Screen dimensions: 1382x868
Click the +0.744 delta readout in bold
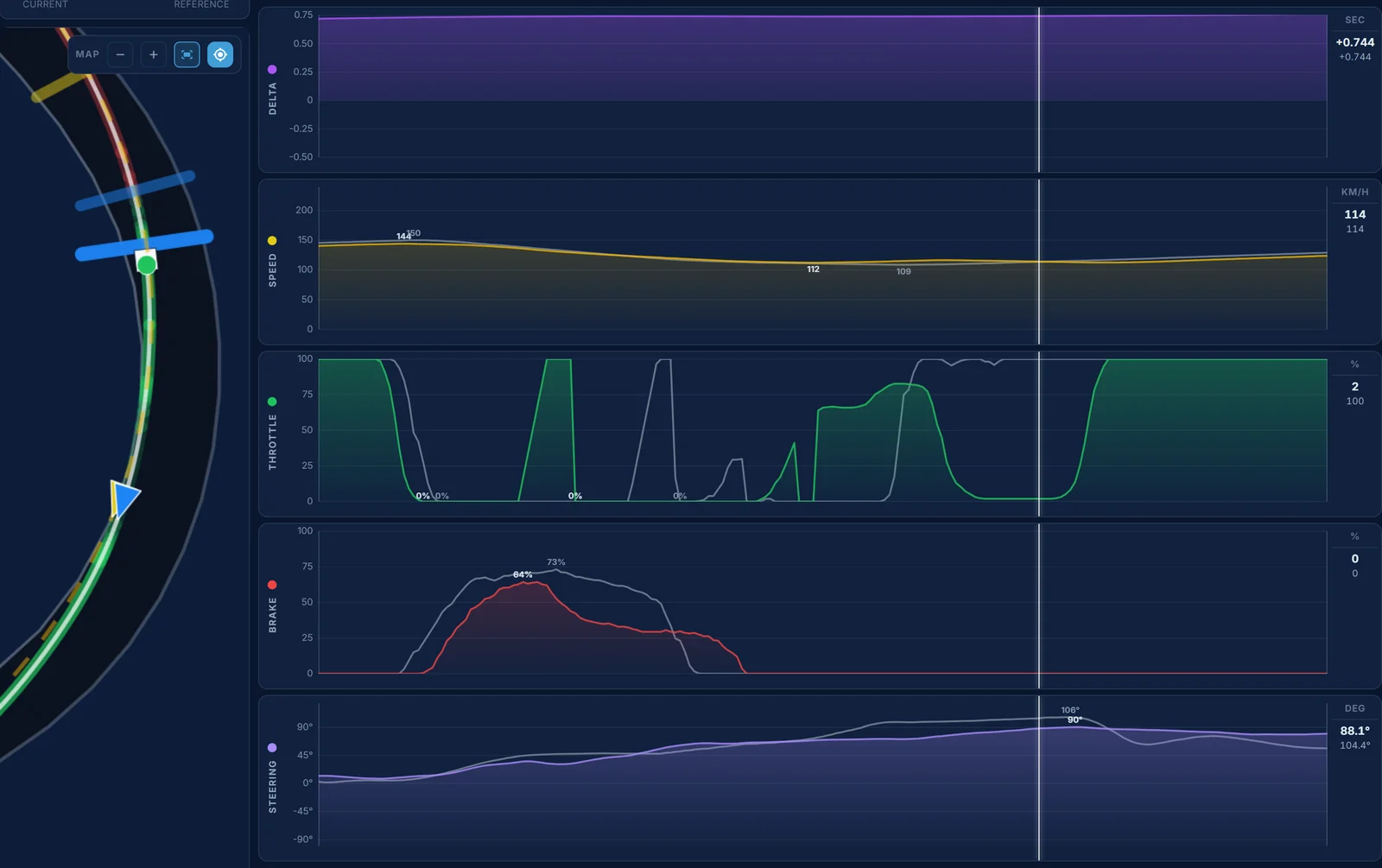[1354, 42]
